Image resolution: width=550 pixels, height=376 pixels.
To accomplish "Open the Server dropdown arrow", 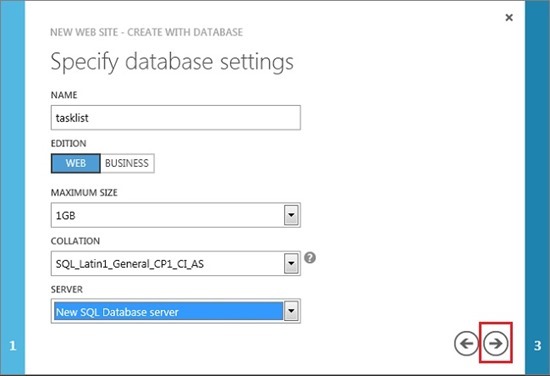I will [x=291, y=311].
